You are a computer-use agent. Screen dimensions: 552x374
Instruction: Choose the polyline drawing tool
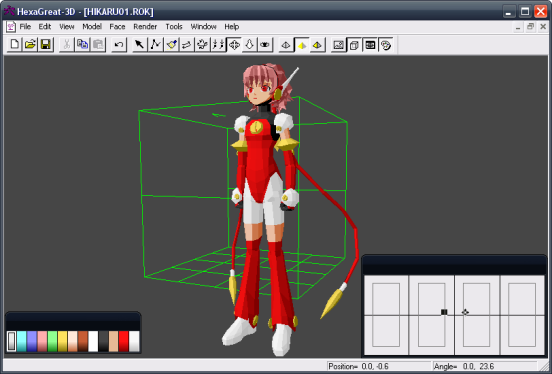[x=155, y=45]
